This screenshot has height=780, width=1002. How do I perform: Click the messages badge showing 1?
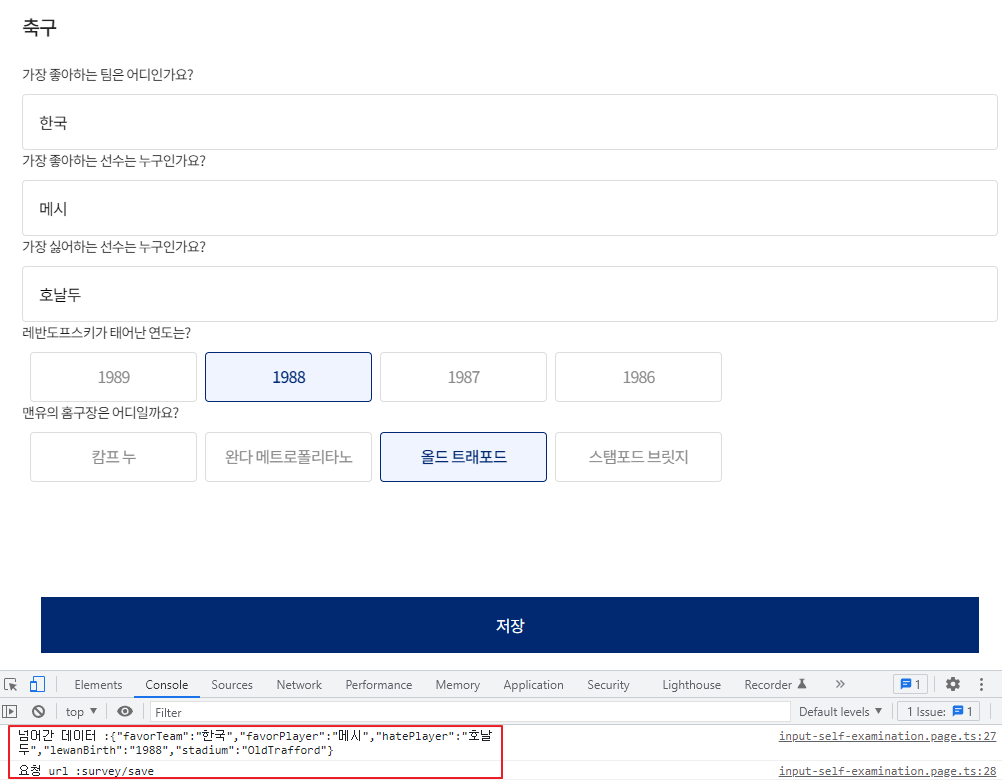[910, 684]
